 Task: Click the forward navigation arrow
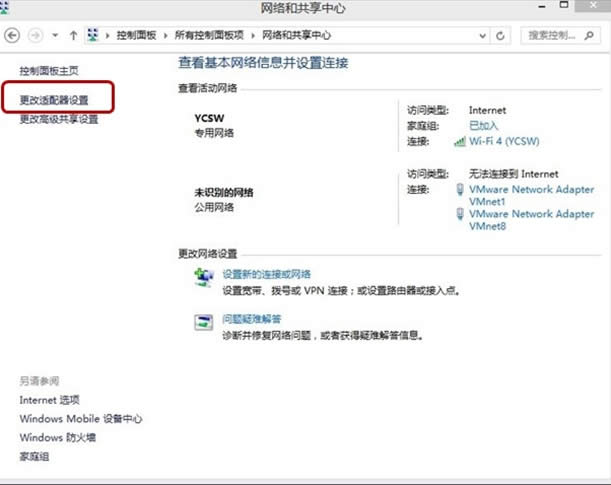pos(34,35)
